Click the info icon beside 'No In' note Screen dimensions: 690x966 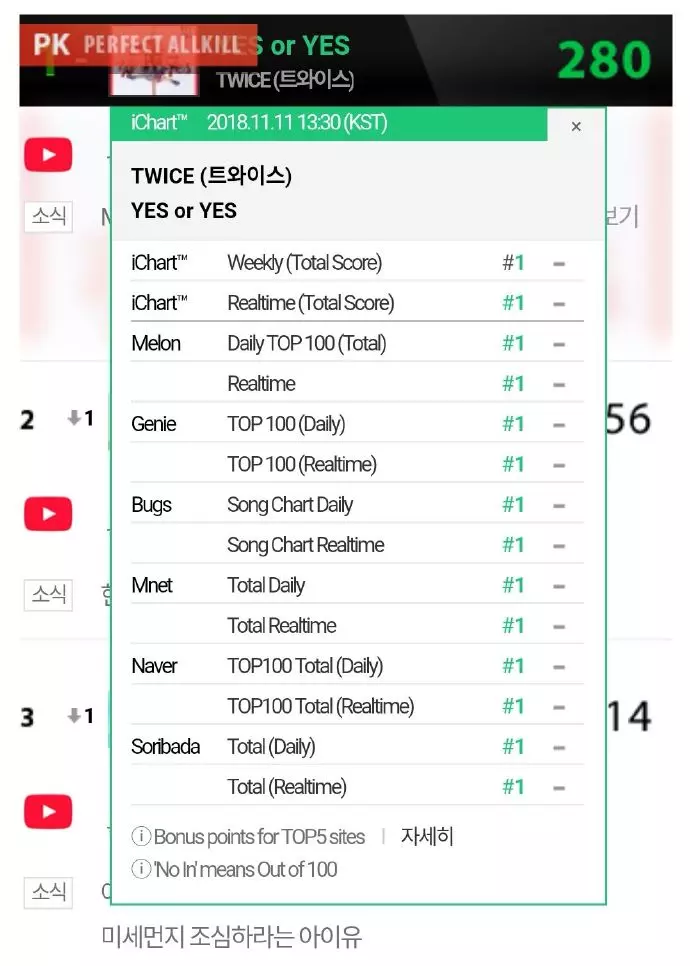(141, 869)
